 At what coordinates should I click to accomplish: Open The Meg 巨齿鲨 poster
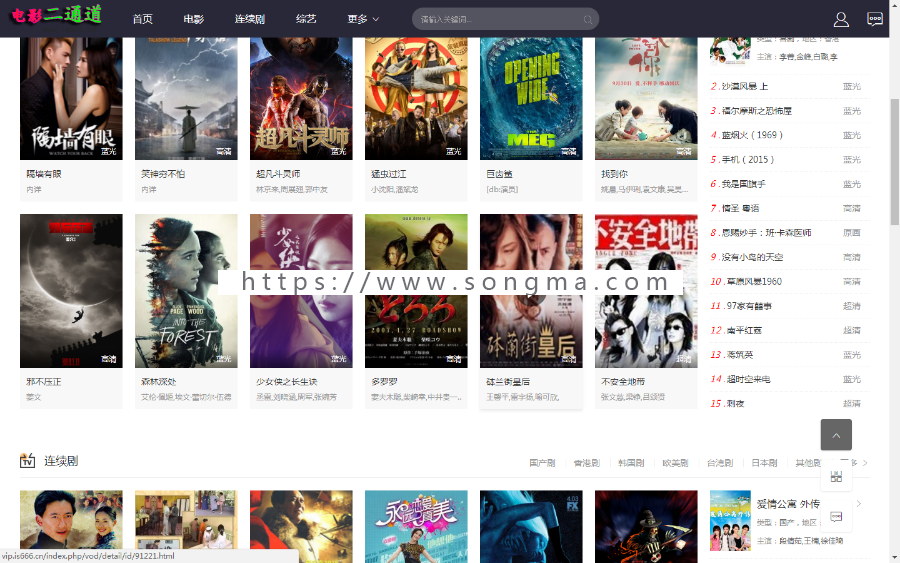531,99
